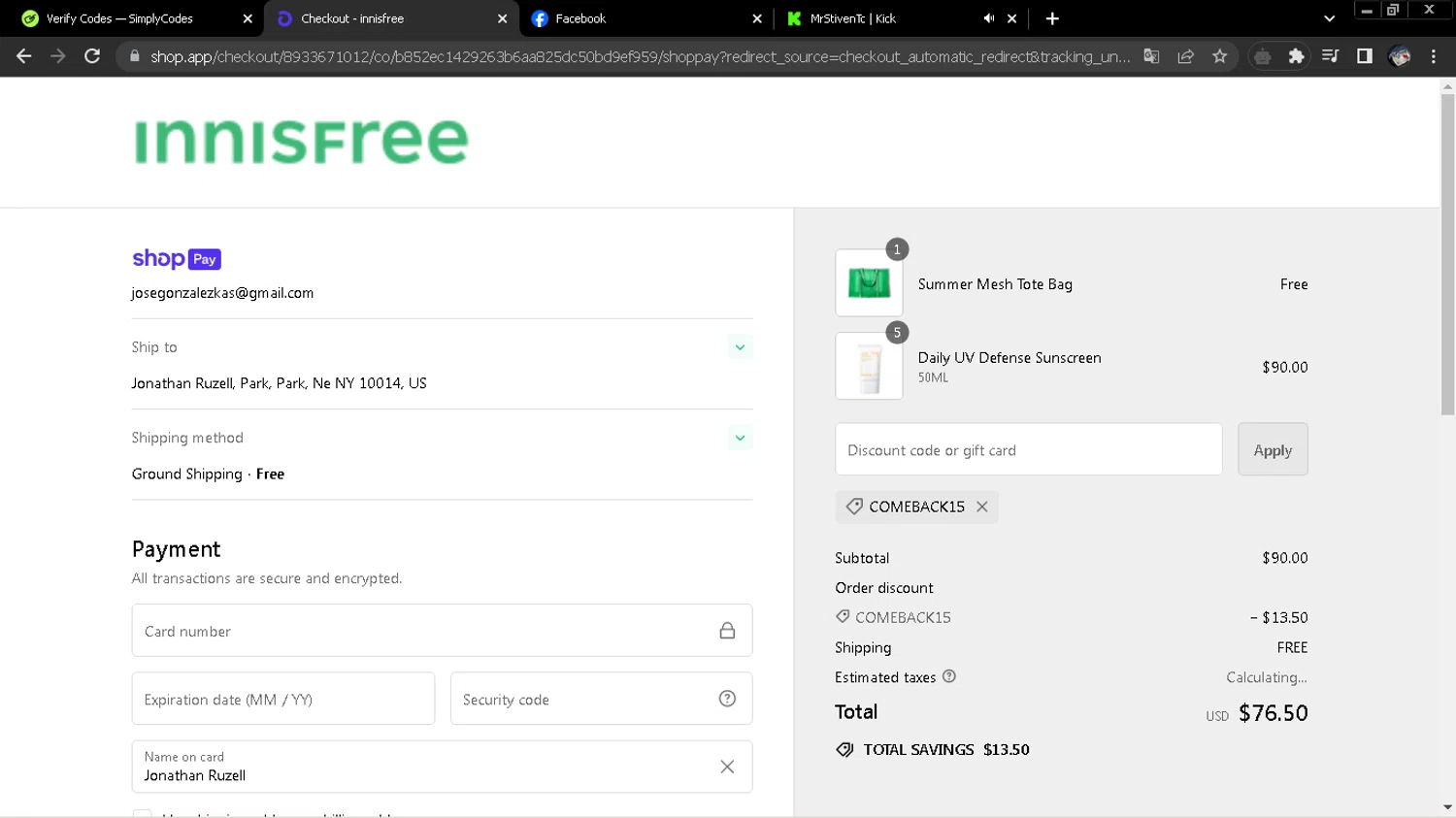
Task: Click the Summer Mesh Tote Bag name
Action: (995, 284)
